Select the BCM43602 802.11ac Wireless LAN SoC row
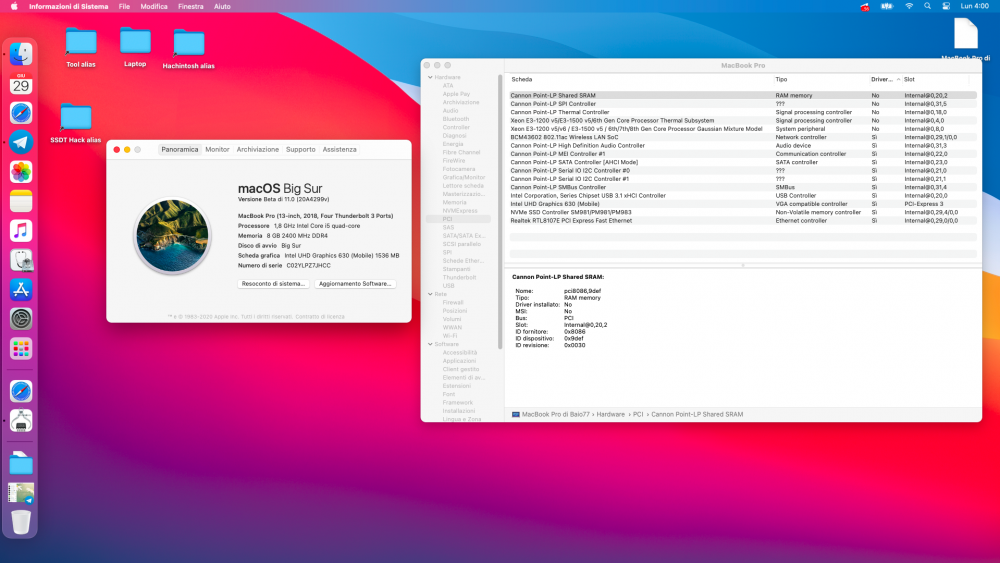The image size is (1000, 563). (x=743, y=137)
